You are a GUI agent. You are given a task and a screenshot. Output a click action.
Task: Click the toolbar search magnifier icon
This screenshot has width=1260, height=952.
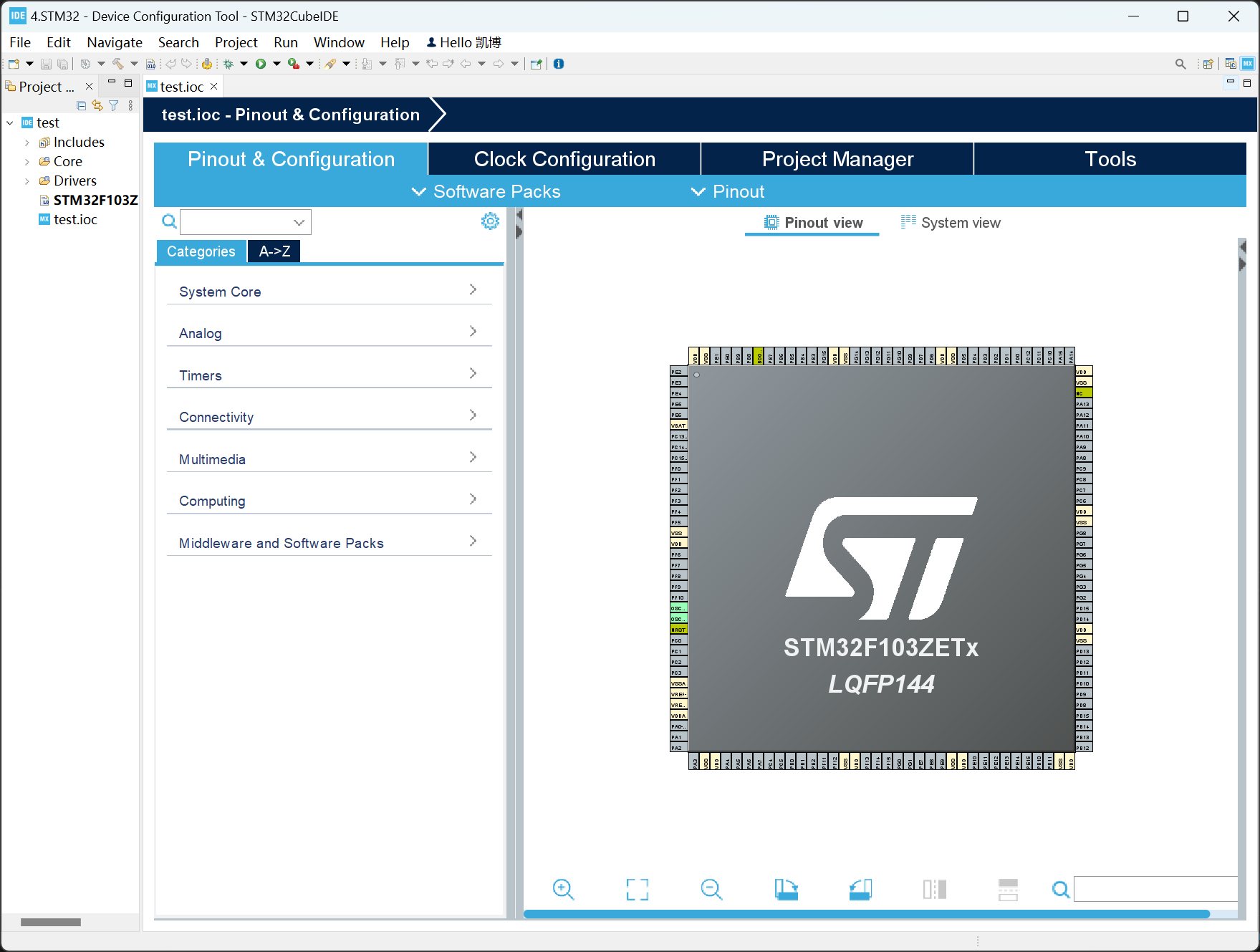click(x=1180, y=64)
